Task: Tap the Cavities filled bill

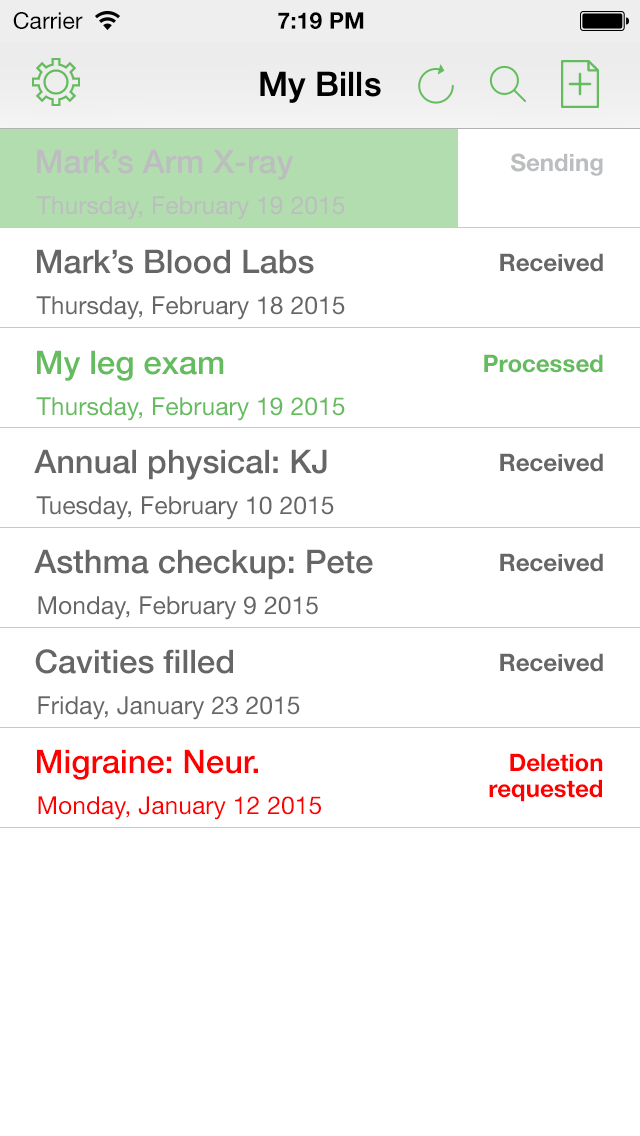Action: pos(135,663)
